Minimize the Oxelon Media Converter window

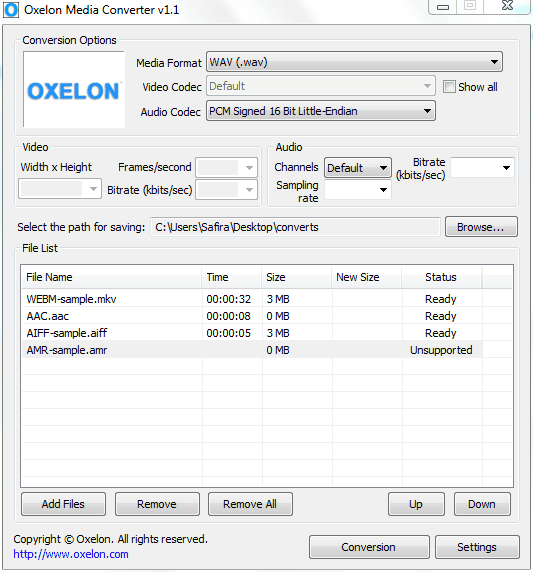click(443, 7)
